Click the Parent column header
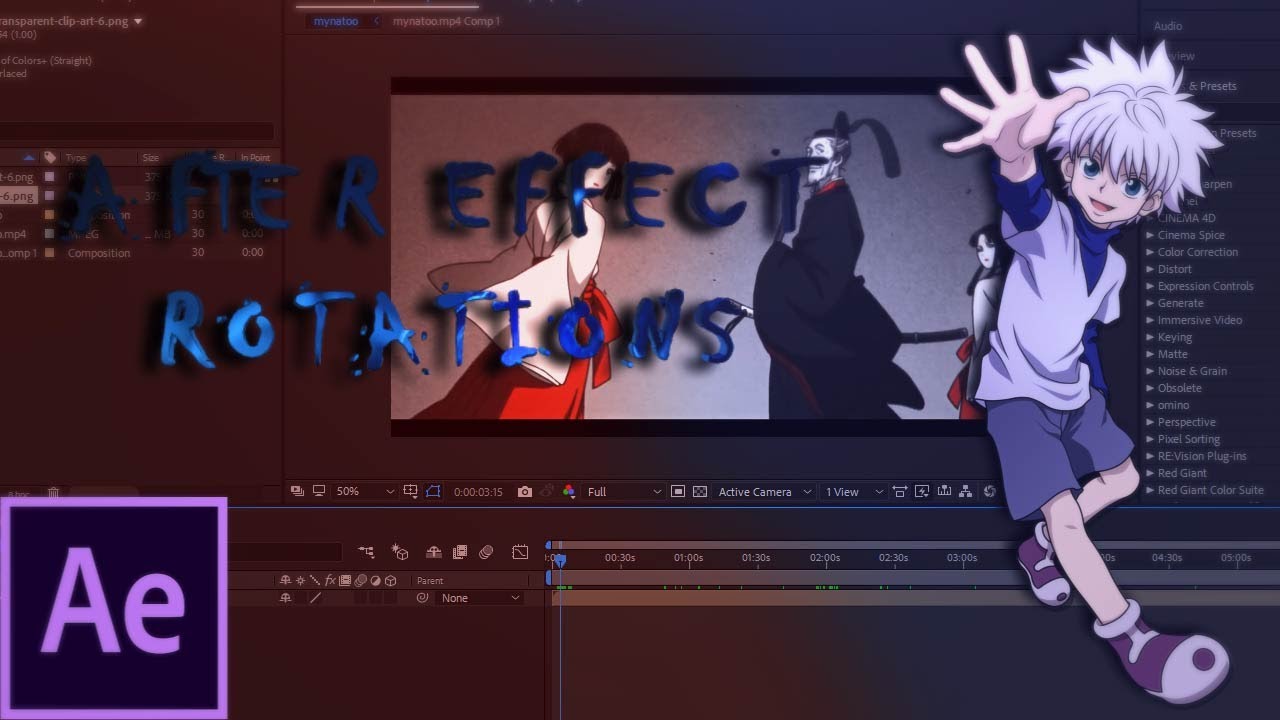 coord(430,581)
